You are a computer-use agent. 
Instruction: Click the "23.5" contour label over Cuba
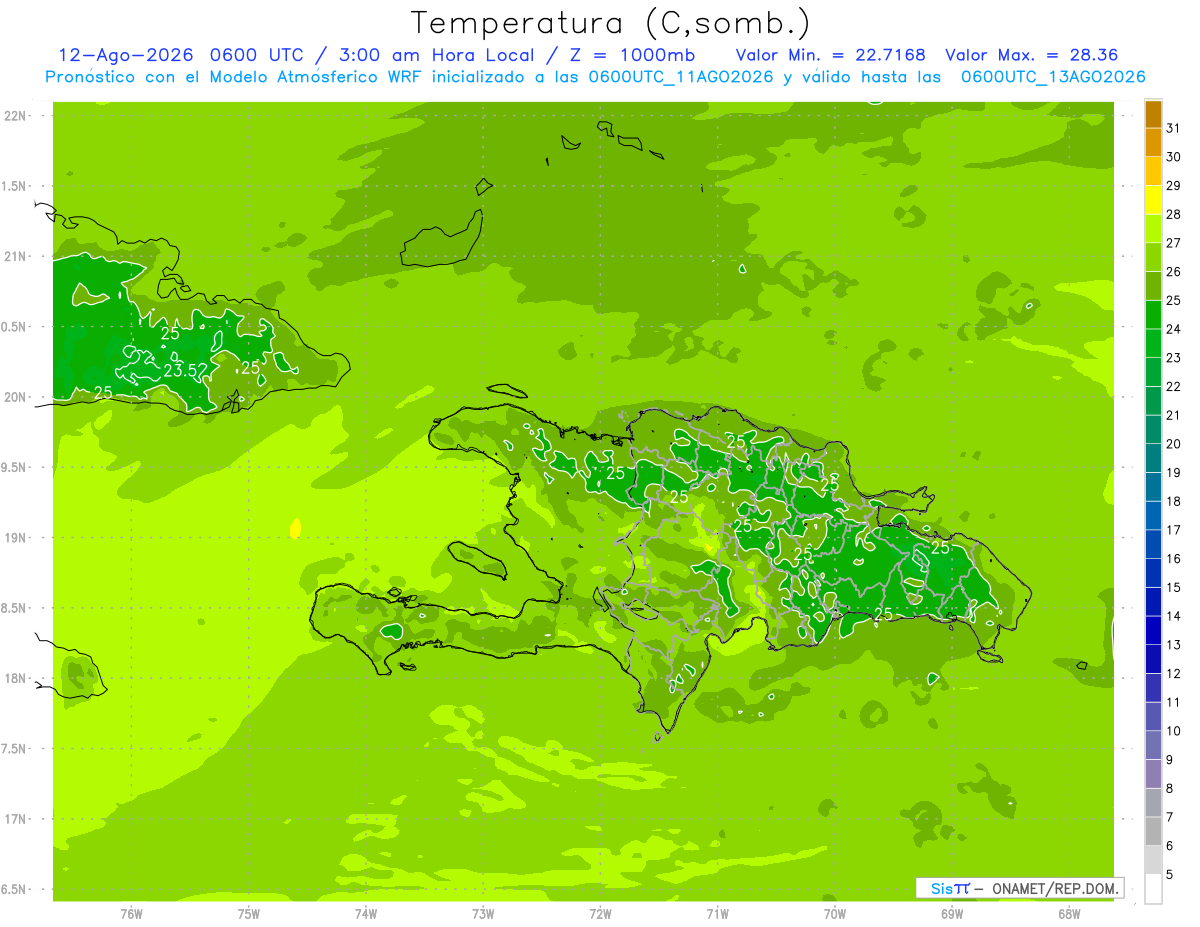point(183,370)
